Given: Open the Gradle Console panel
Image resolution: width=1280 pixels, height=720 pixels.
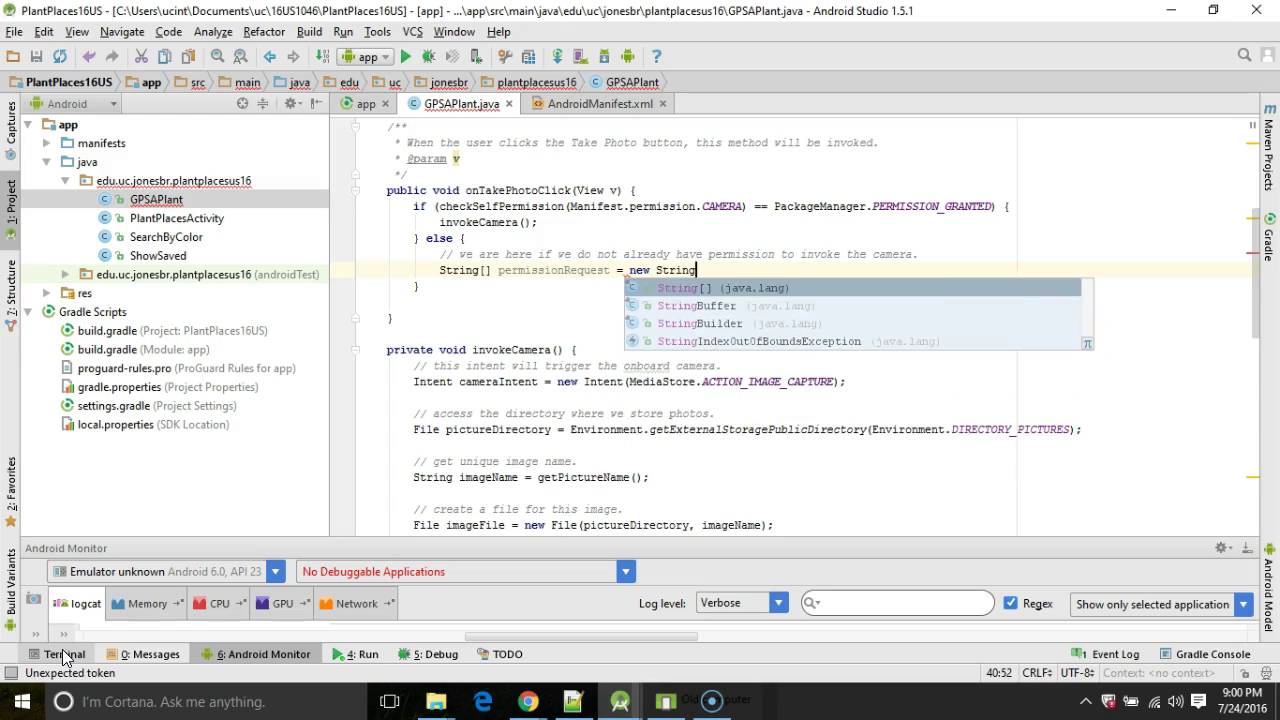Looking at the screenshot, I should (1205, 654).
